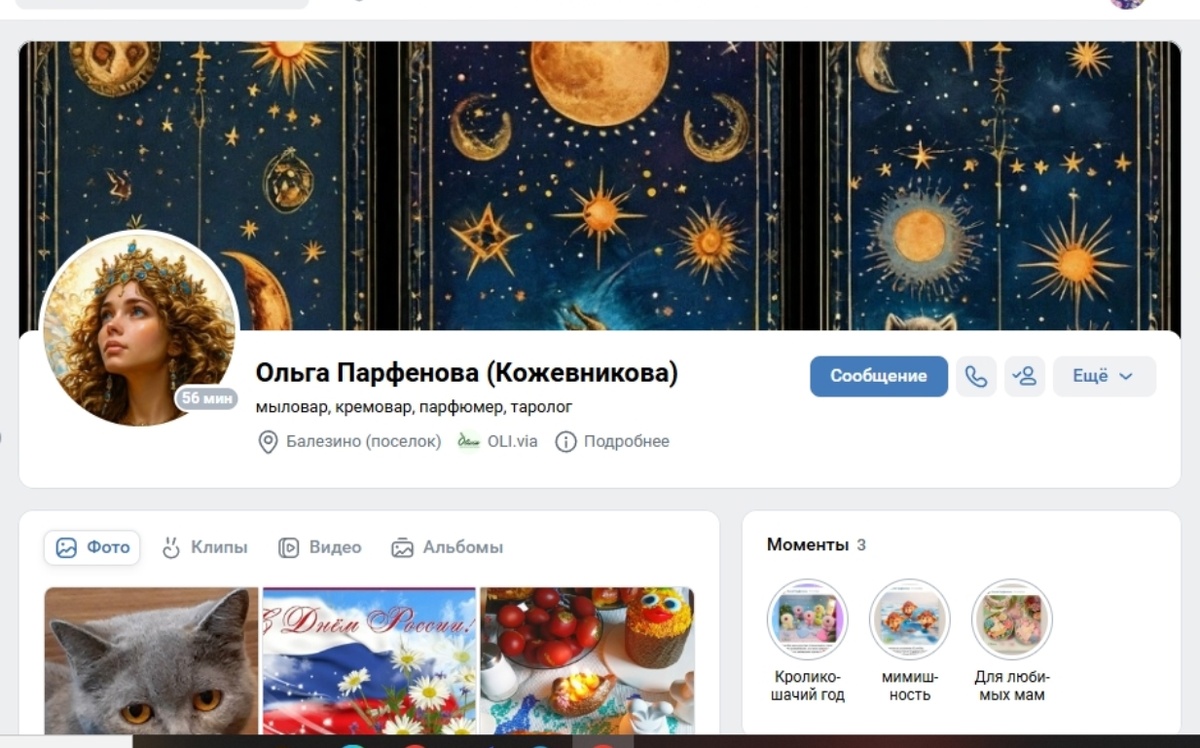This screenshot has width=1200, height=748.
Task: Expand the Ещё dropdown menu
Action: coord(1104,376)
